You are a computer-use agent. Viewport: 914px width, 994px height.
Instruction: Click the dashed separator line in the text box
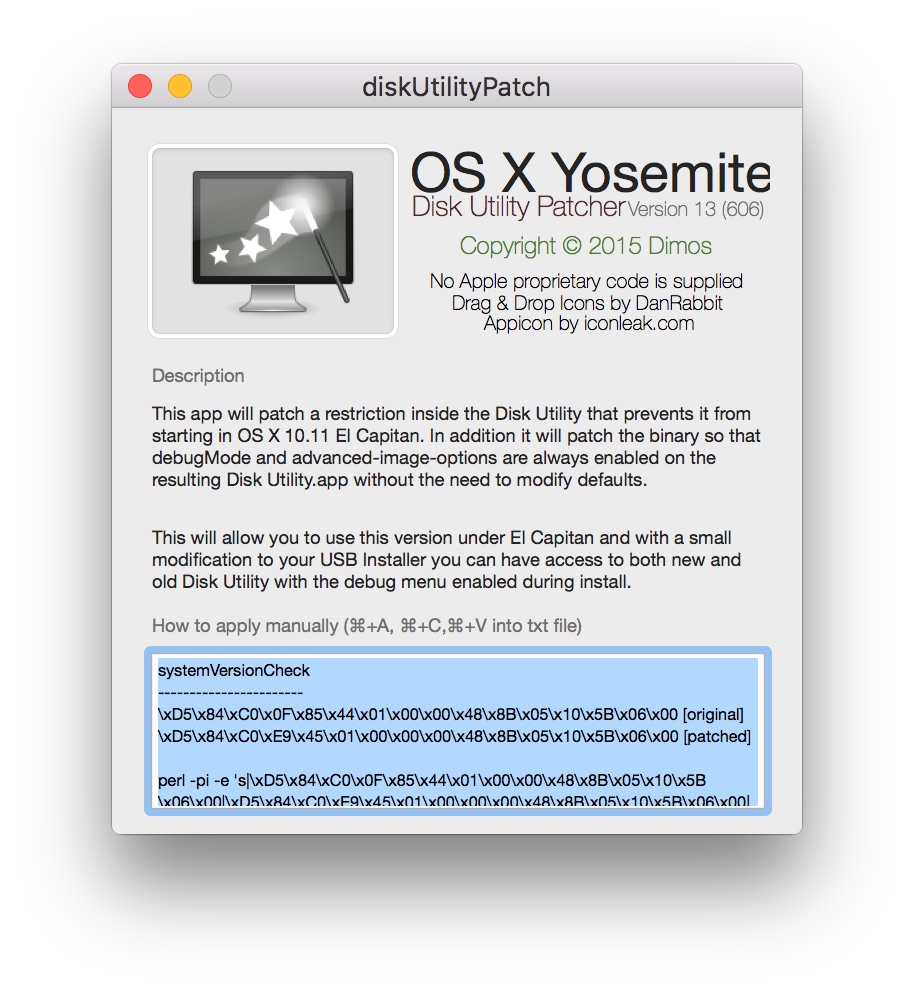pyautogui.click(x=230, y=693)
